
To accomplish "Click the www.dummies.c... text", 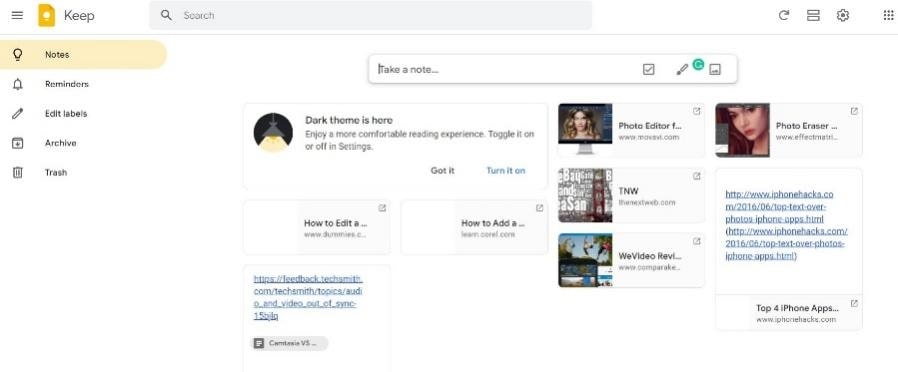I will 335,235.
